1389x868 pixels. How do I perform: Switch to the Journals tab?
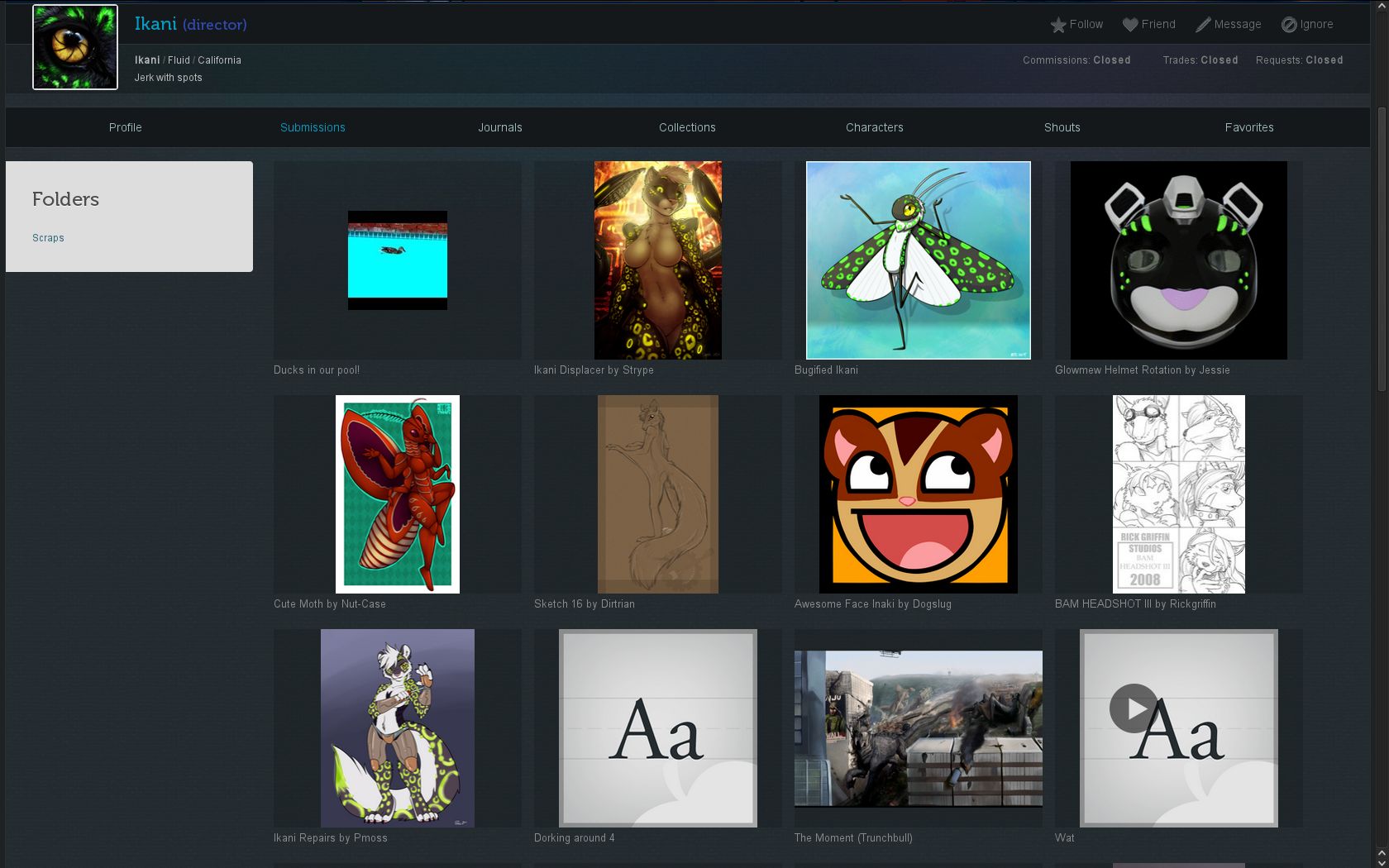coord(499,127)
